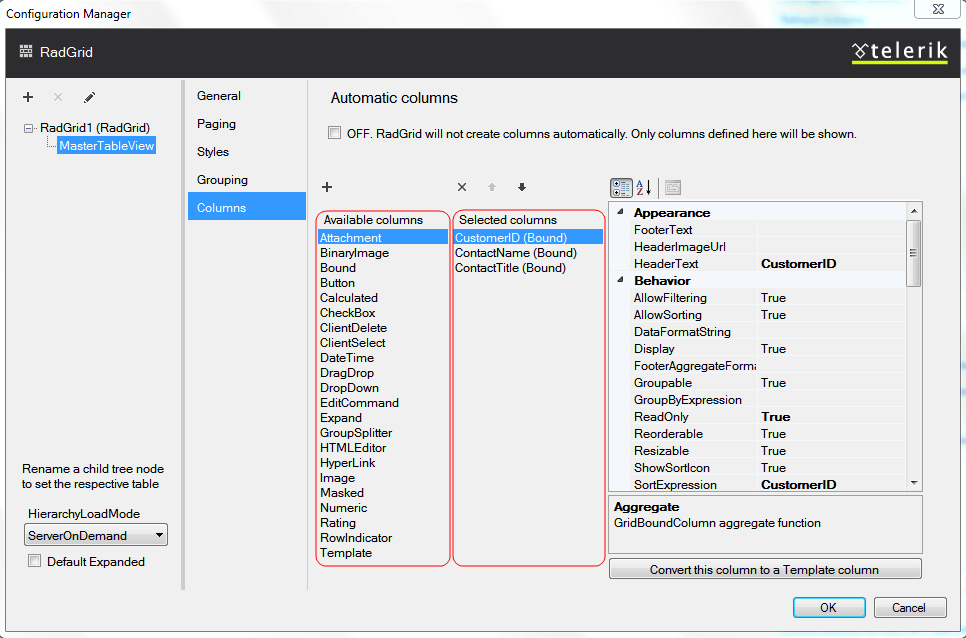Select ContactName (Bound) in Selected columns
The width and height of the screenshot is (966, 638).
click(513, 253)
